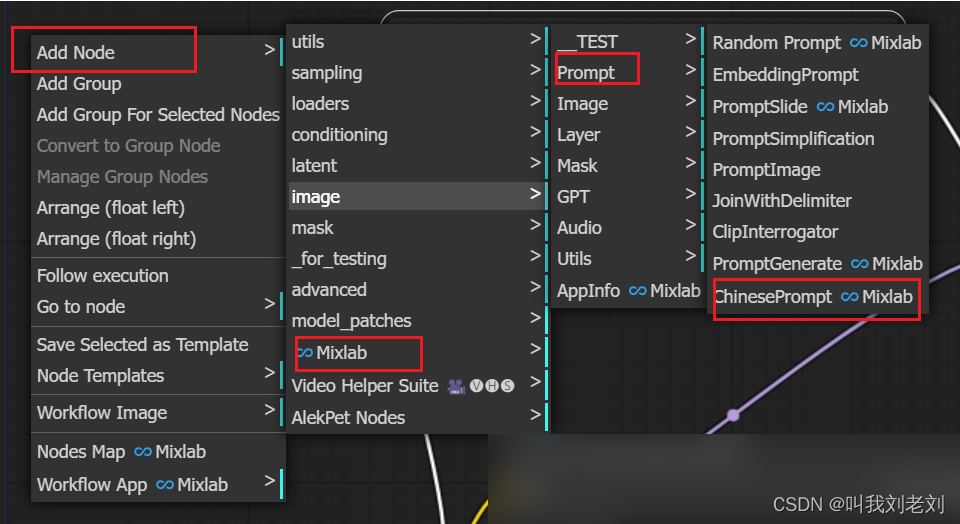Expand the Go to node submenu
This screenshot has width=960, height=524.
[x=158, y=306]
